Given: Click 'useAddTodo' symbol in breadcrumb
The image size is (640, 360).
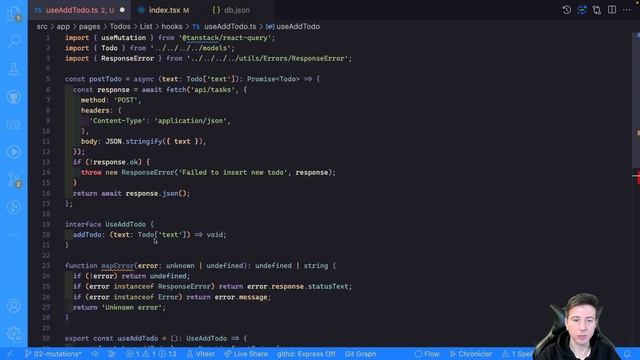Looking at the screenshot, I should 298,27.
